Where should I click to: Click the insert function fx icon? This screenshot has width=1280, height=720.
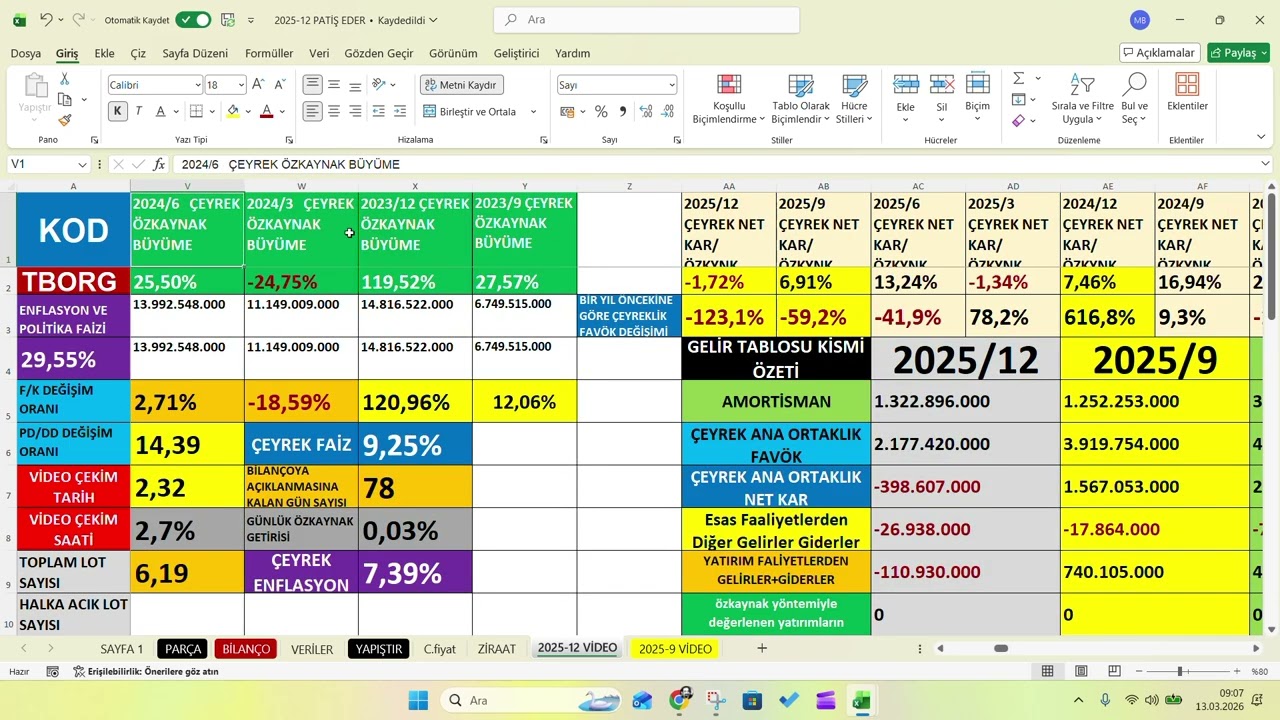pyautogui.click(x=159, y=164)
